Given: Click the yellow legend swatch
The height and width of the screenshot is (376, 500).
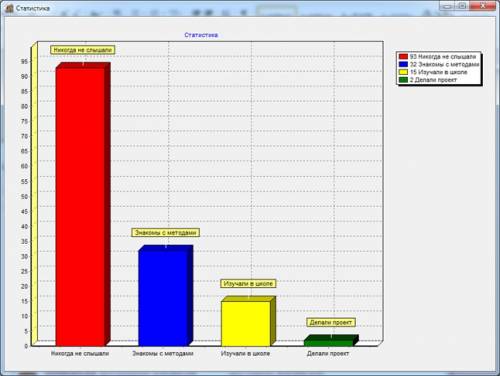Looking at the screenshot, I should [403, 72].
